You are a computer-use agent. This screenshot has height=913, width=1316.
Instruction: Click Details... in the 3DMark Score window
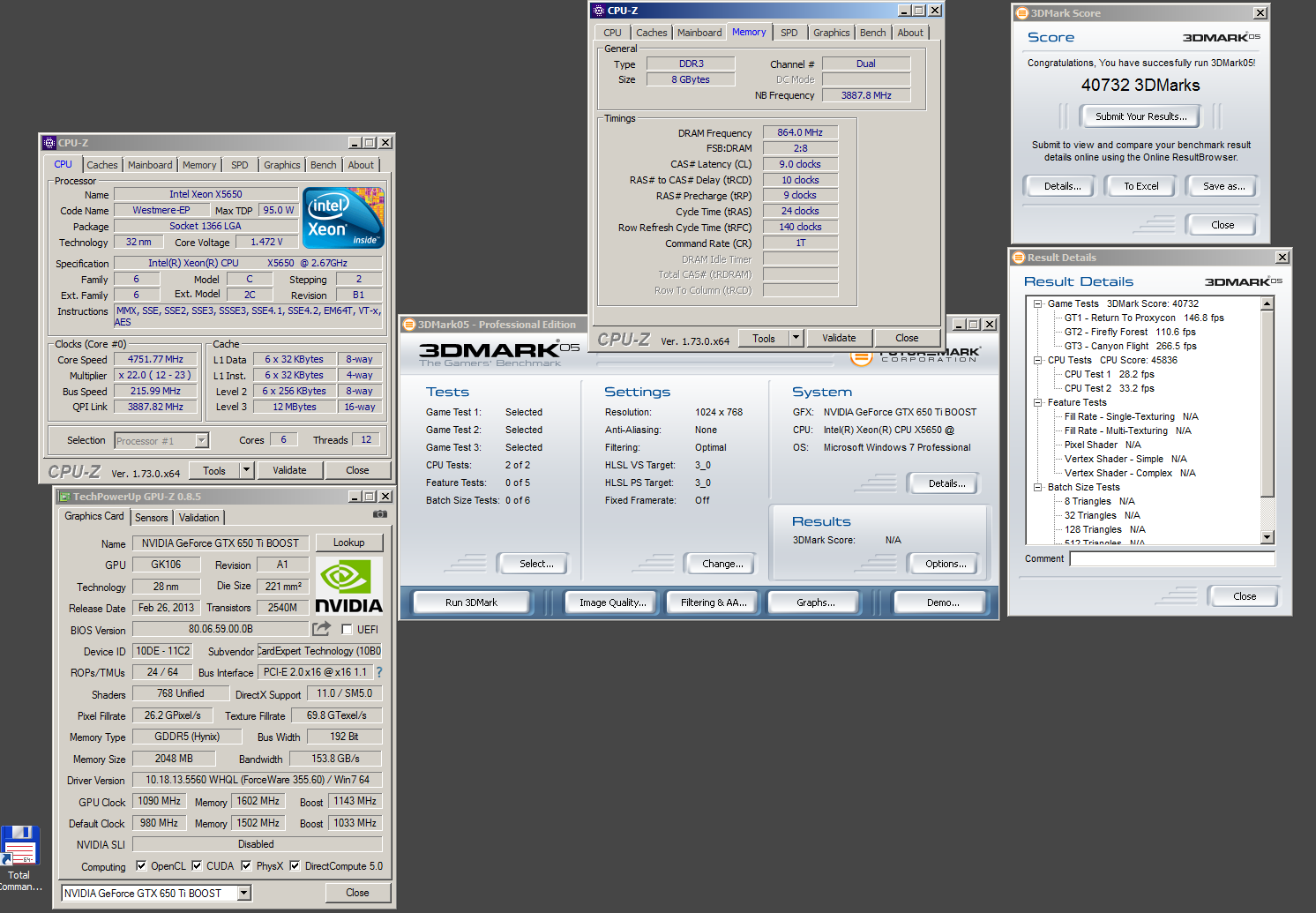[x=1062, y=186]
